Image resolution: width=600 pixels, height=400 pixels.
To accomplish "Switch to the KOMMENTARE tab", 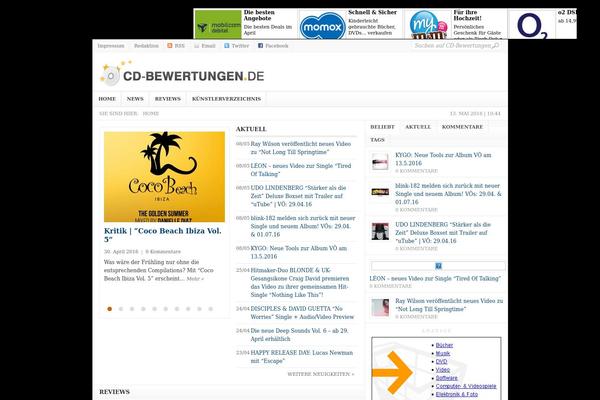I will (462, 127).
